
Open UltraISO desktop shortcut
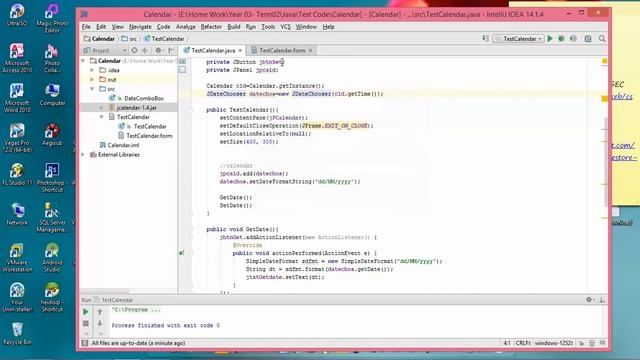(17, 15)
